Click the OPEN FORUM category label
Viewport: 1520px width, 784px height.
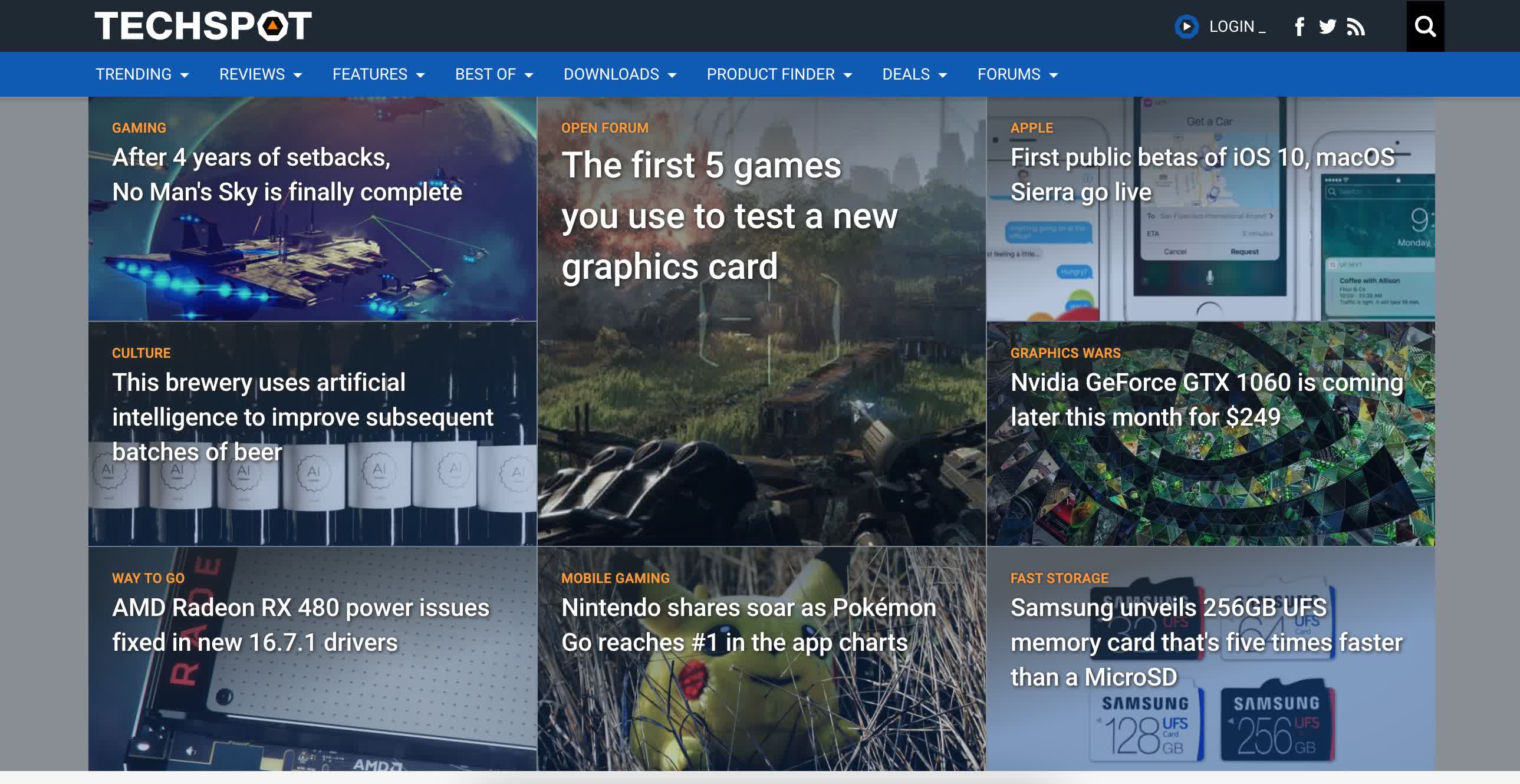(x=605, y=128)
